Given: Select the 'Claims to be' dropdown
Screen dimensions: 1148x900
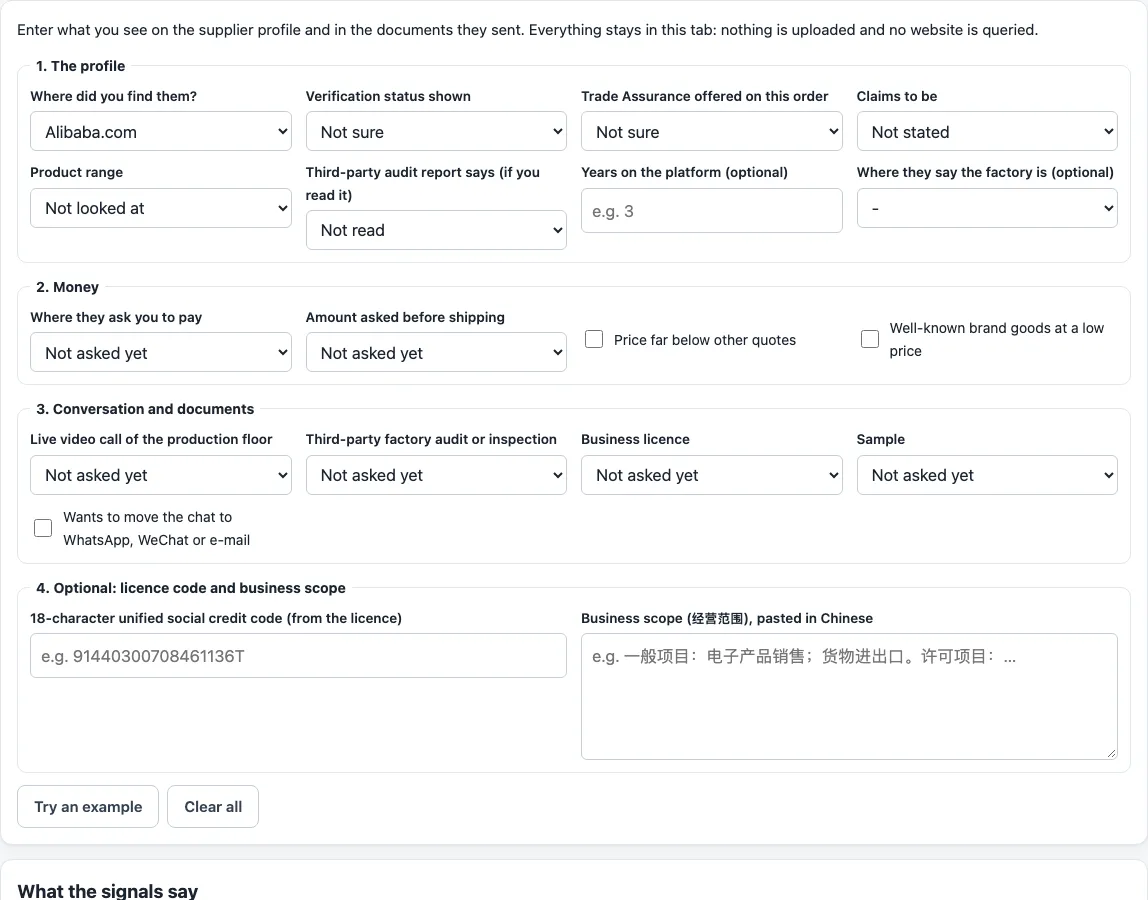Looking at the screenshot, I should coord(987,132).
